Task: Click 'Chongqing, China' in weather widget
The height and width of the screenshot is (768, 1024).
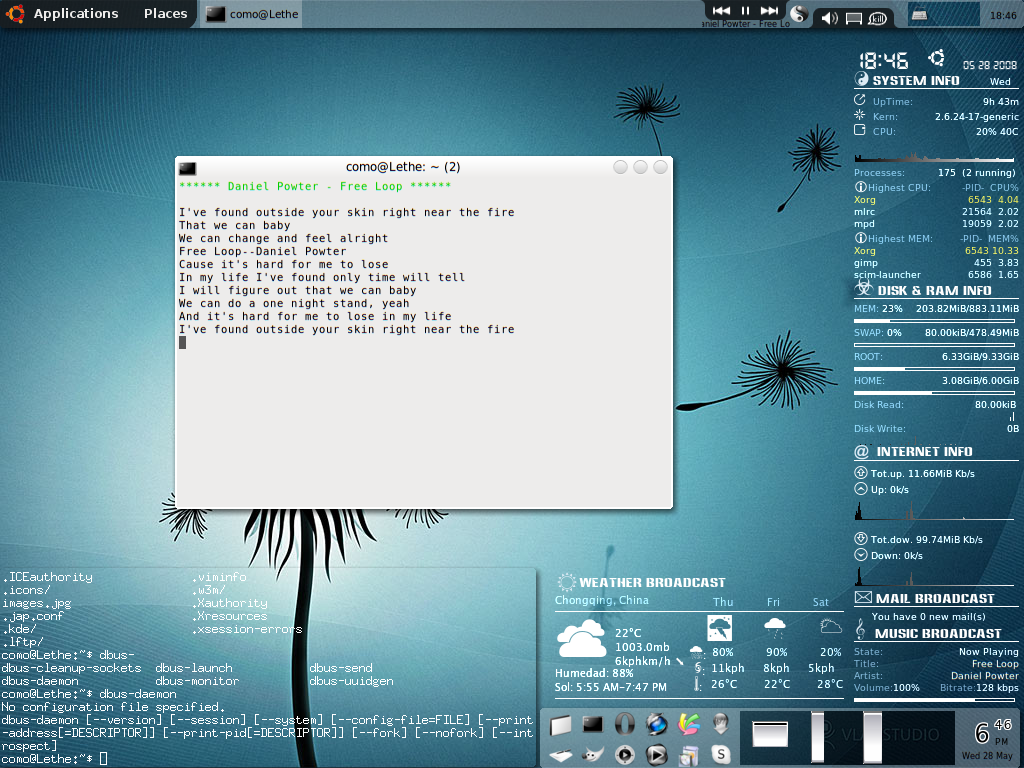Action: pos(601,600)
